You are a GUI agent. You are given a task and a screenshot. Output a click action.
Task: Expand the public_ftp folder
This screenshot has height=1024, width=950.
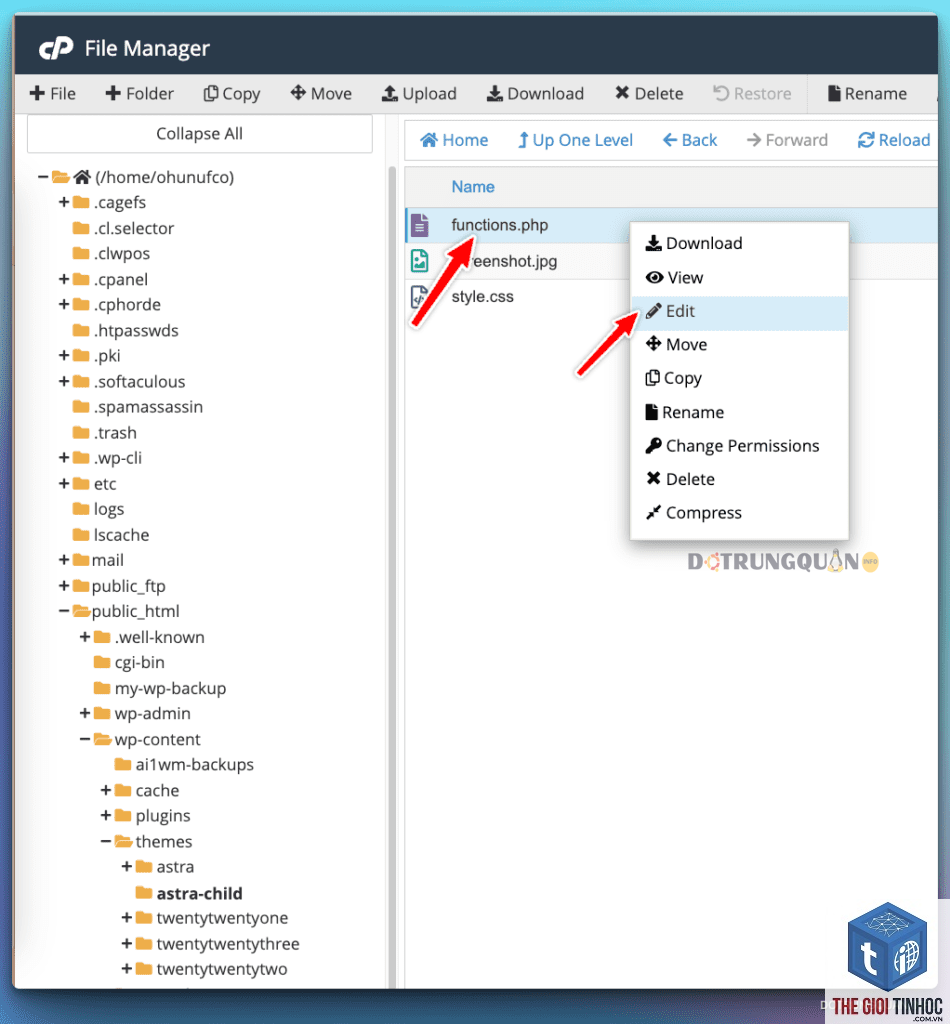[x=64, y=586]
